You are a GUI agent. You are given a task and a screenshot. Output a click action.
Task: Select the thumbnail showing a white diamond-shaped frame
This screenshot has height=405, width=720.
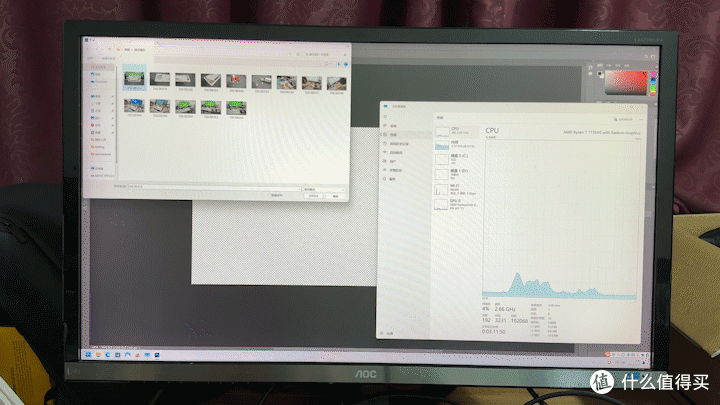(211, 81)
